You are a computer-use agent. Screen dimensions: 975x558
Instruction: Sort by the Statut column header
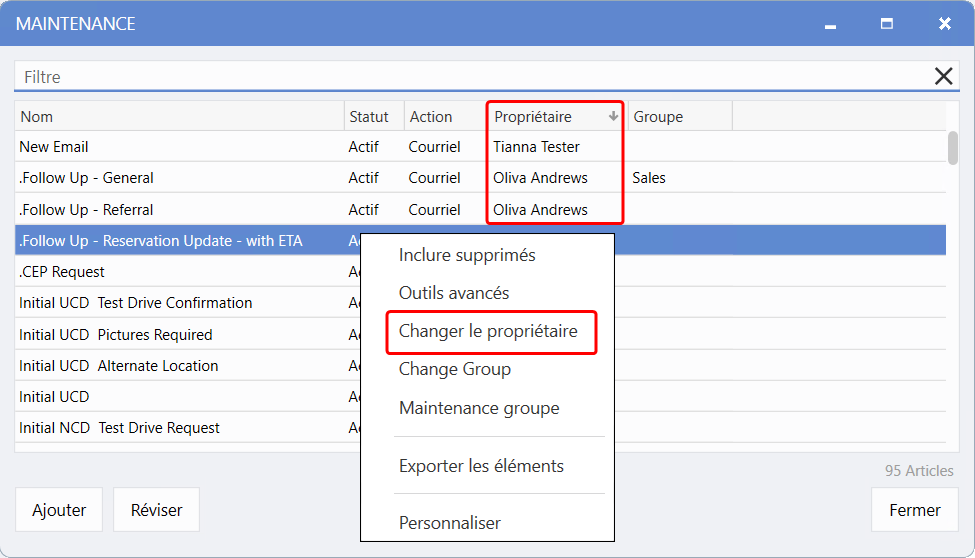tap(370, 117)
